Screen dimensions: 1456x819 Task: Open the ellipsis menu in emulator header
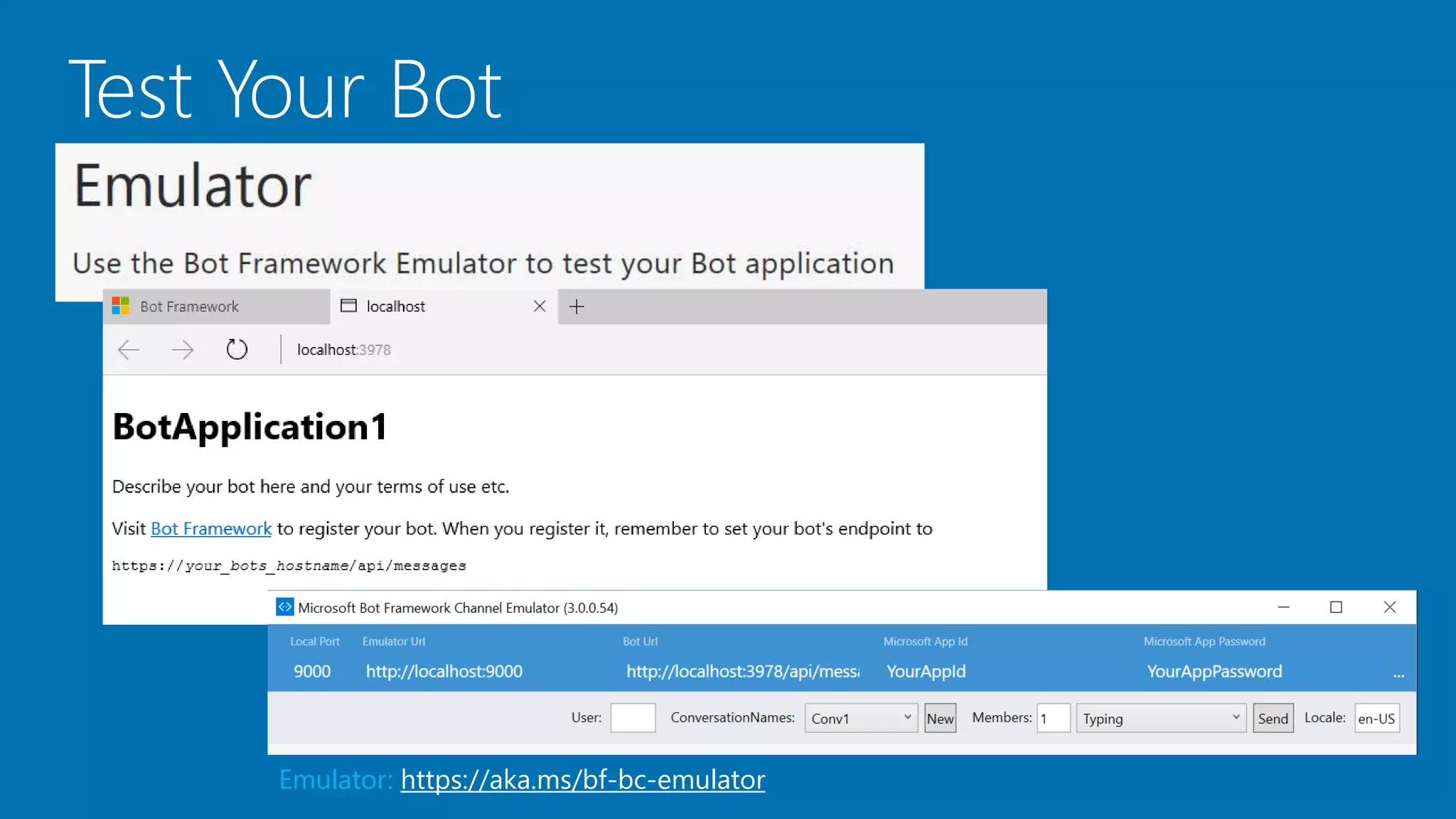(1398, 674)
